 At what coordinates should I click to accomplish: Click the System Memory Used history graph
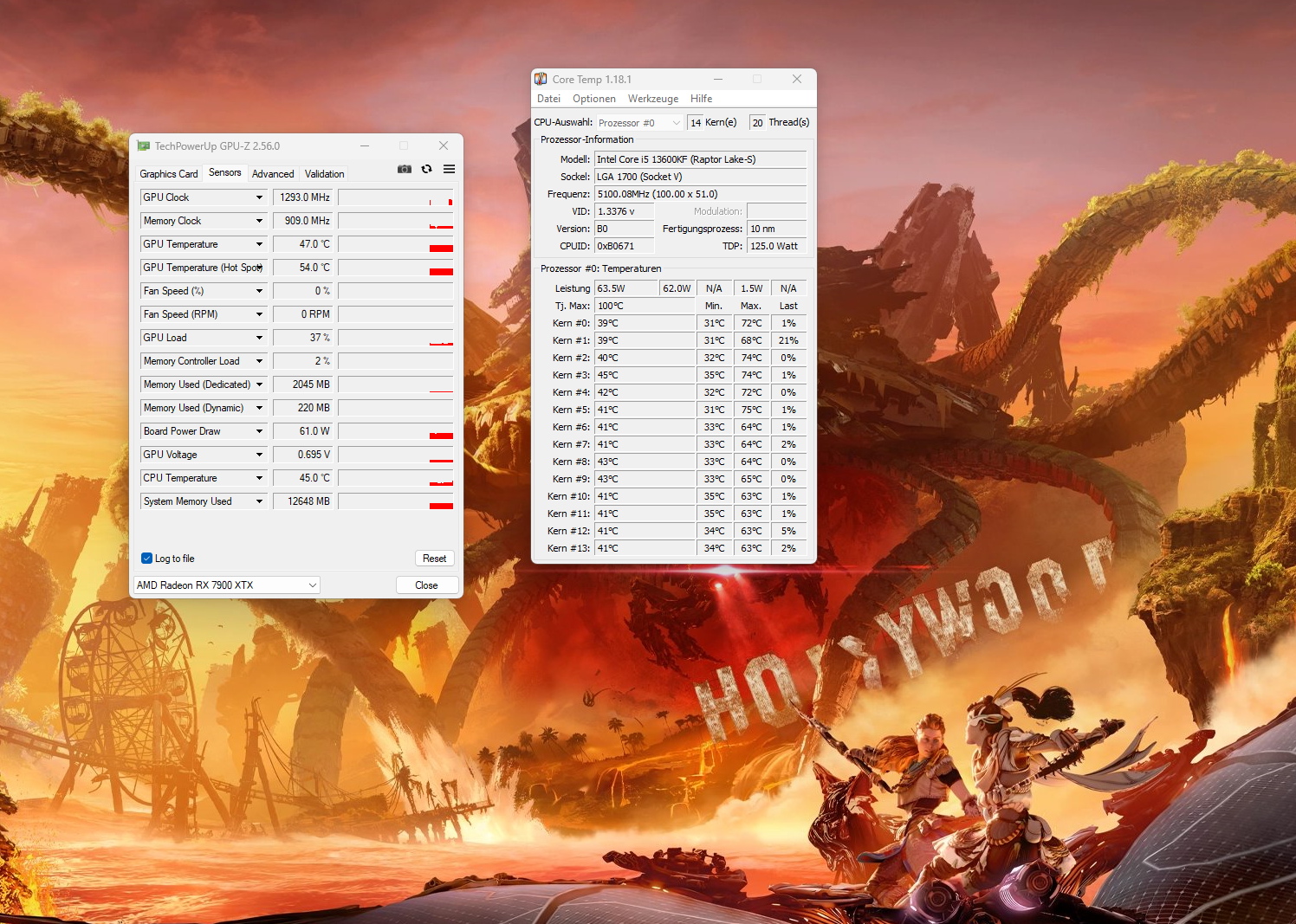tap(396, 501)
